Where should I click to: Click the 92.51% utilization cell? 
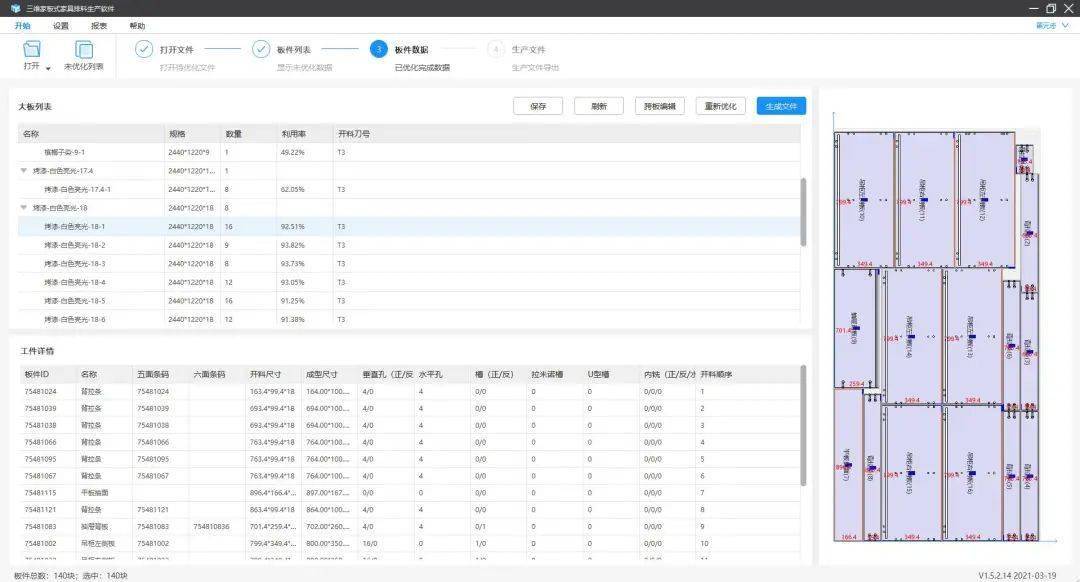pos(293,227)
